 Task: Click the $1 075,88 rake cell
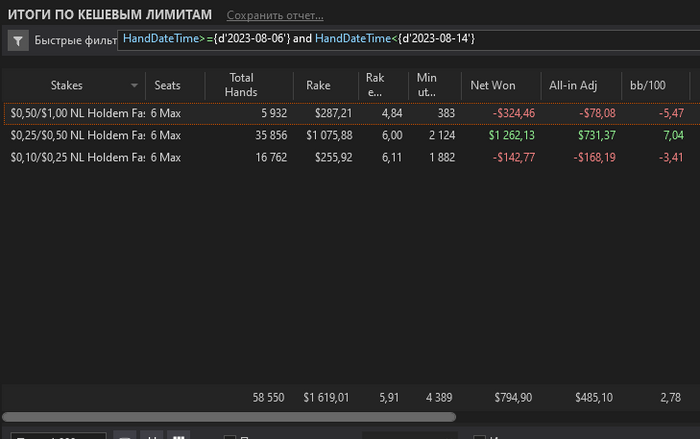pyautogui.click(x=329, y=135)
